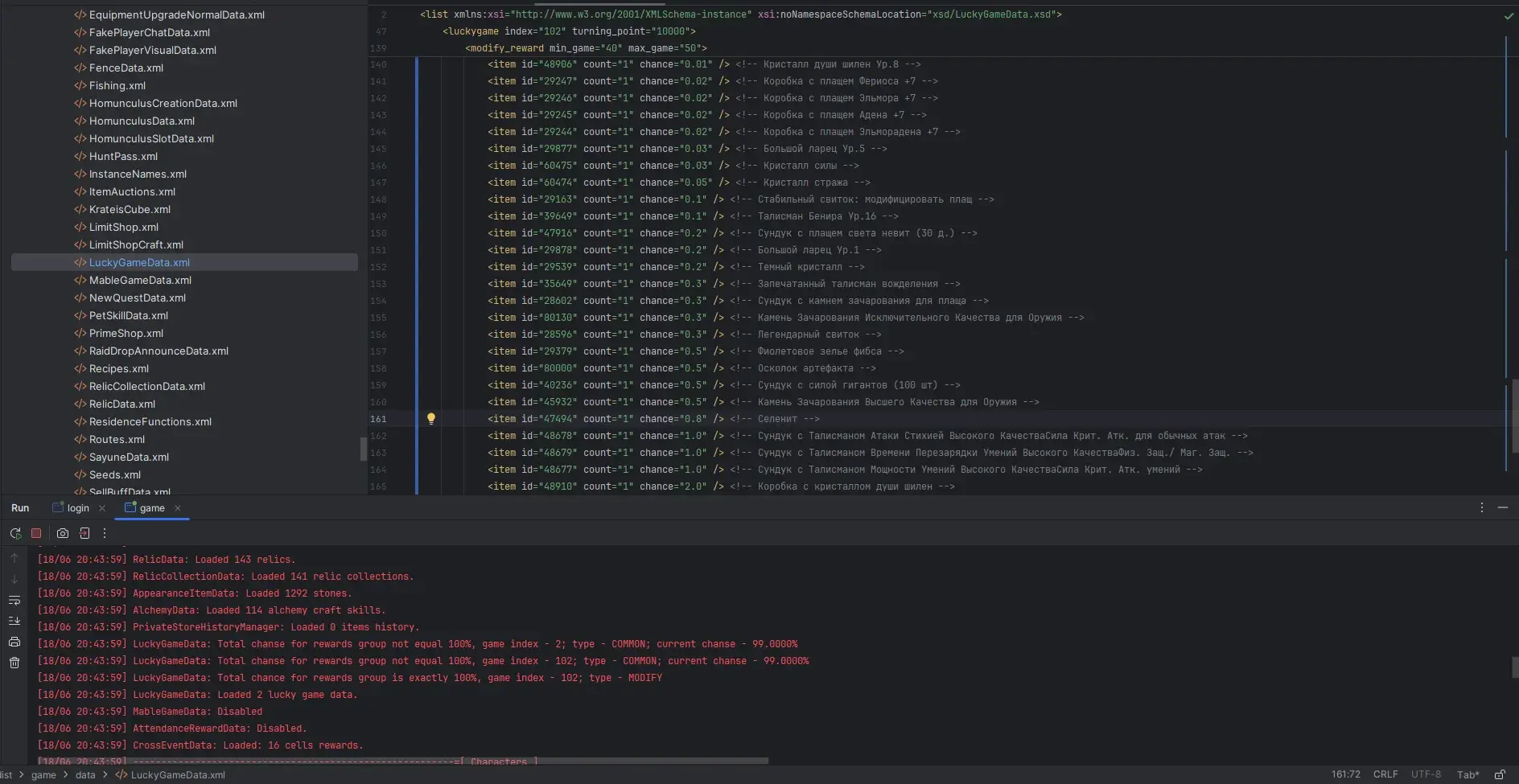This screenshot has width=1519, height=784.
Task: Click console line "CrossEventData: Loaded: 16 cells"
Action: pyautogui.click(x=200, y=745)
